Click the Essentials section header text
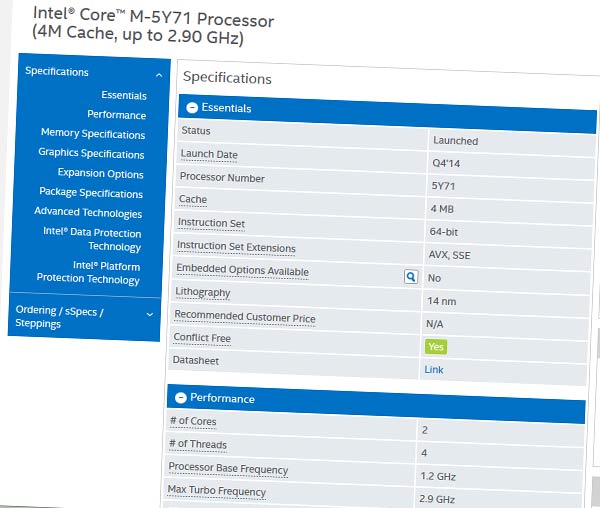This screenshot has height=508, width=600. tap(227, 108)
